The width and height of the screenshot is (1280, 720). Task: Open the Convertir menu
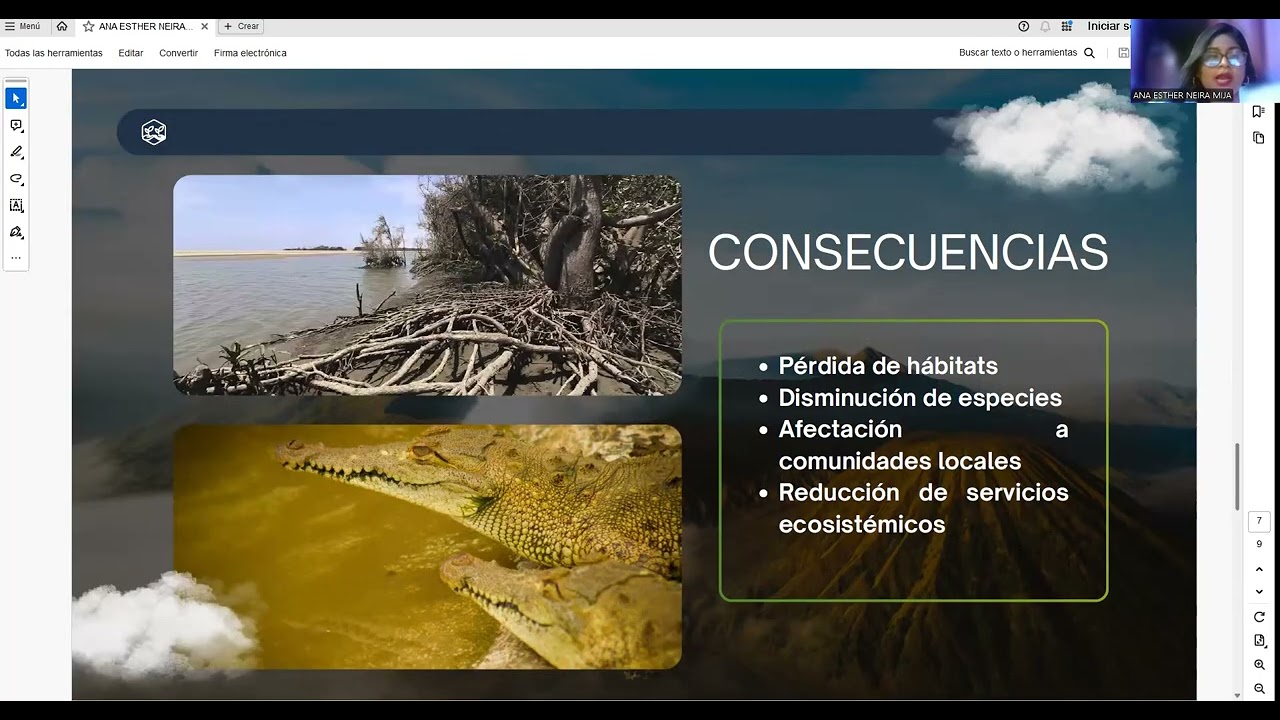coord(179,53)
